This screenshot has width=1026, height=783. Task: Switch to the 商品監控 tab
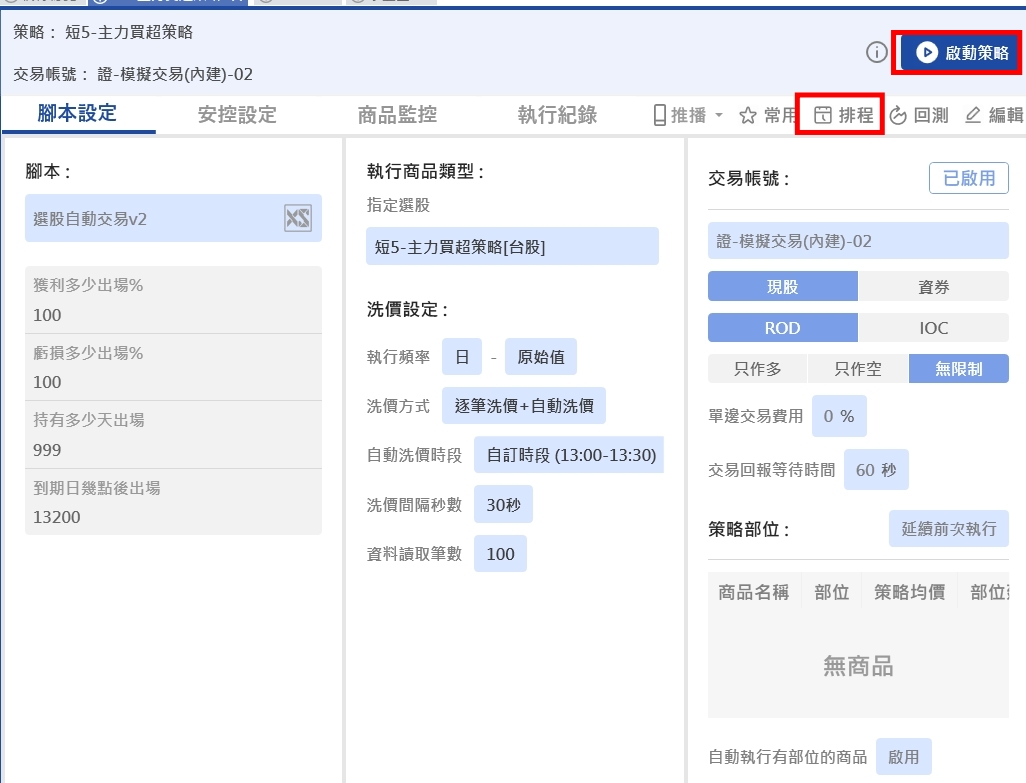[397, 115]
